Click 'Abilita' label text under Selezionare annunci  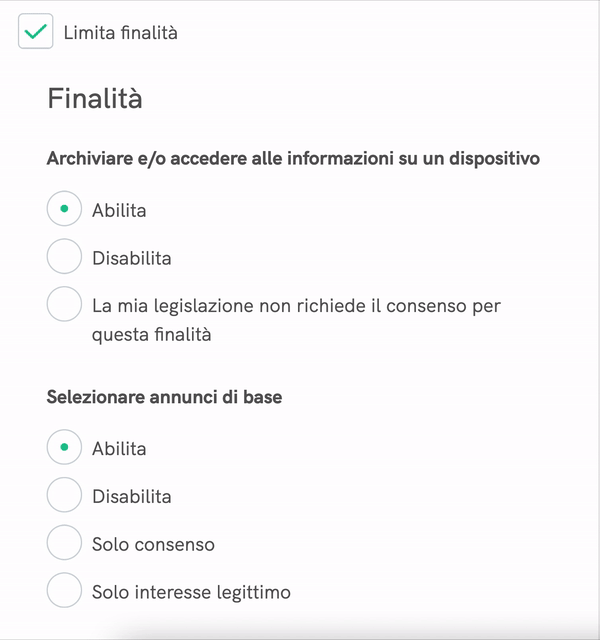[x=119, y=448]
